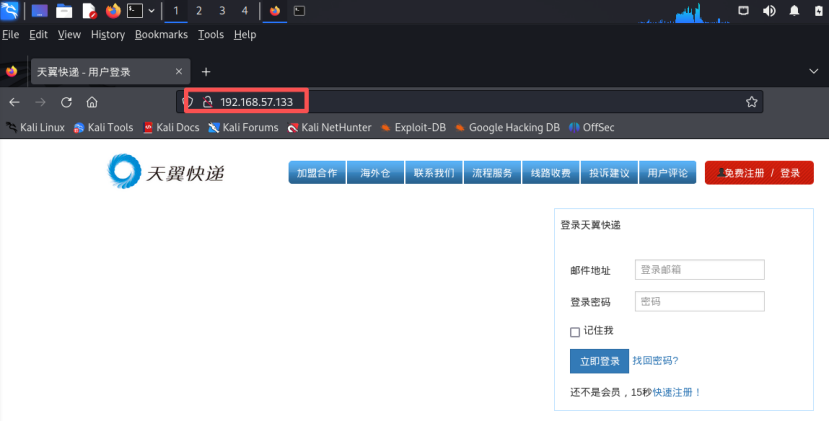Open the Google Hacking DB bookmark

click(x=508, y=127)
